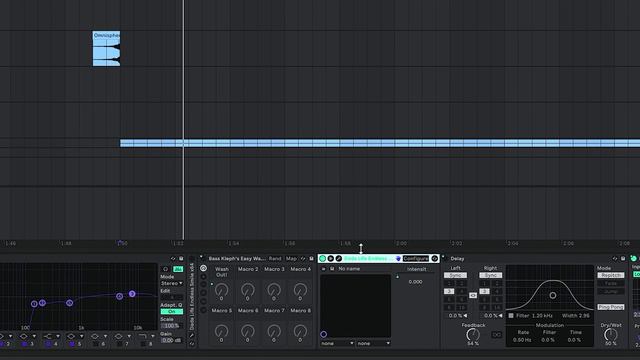Screen dimensions: 640x360
Task: Click the XY pad handle circle
Action: click(x=324, y=334)
